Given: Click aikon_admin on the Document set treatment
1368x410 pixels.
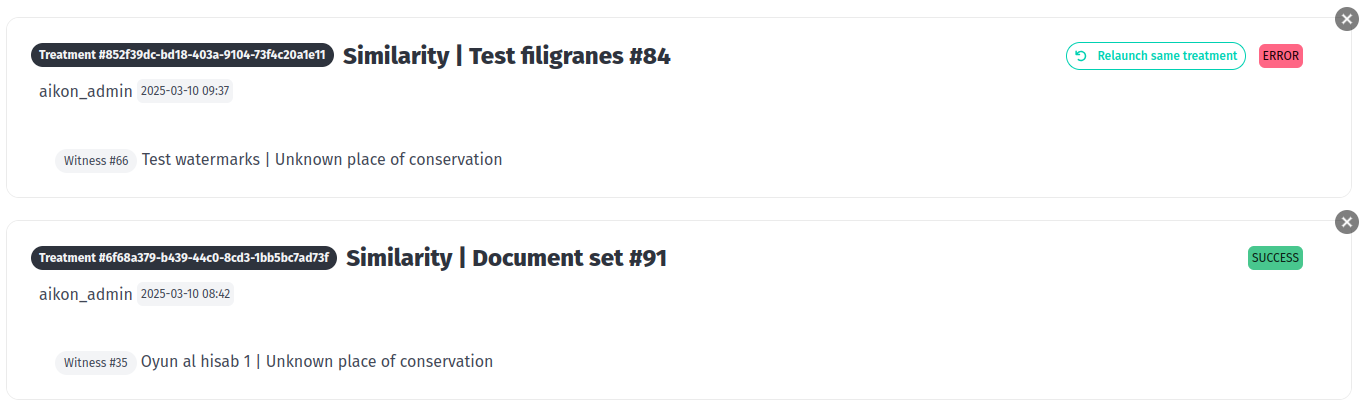Looking at the screenshot, I should [86, 294].
